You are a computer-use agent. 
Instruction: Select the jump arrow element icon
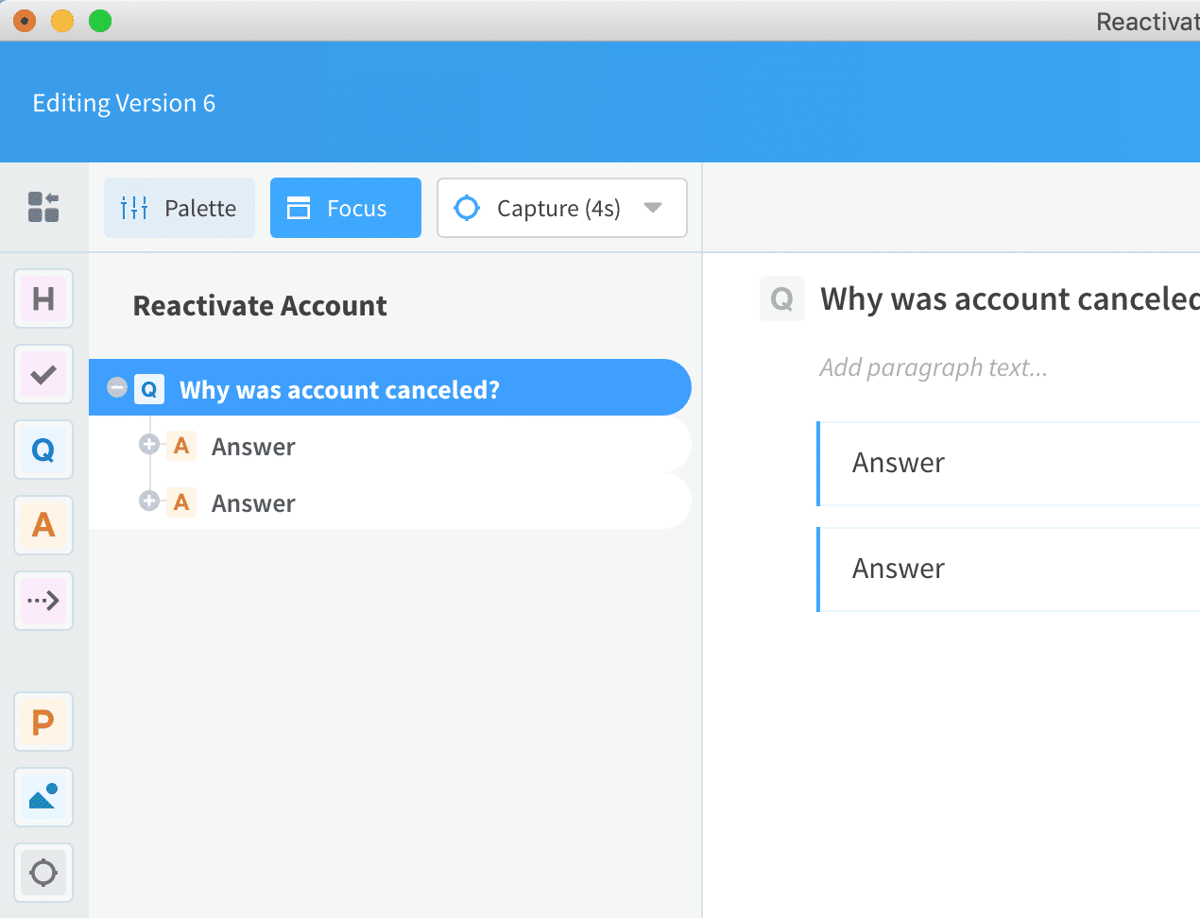click(43, 600)
